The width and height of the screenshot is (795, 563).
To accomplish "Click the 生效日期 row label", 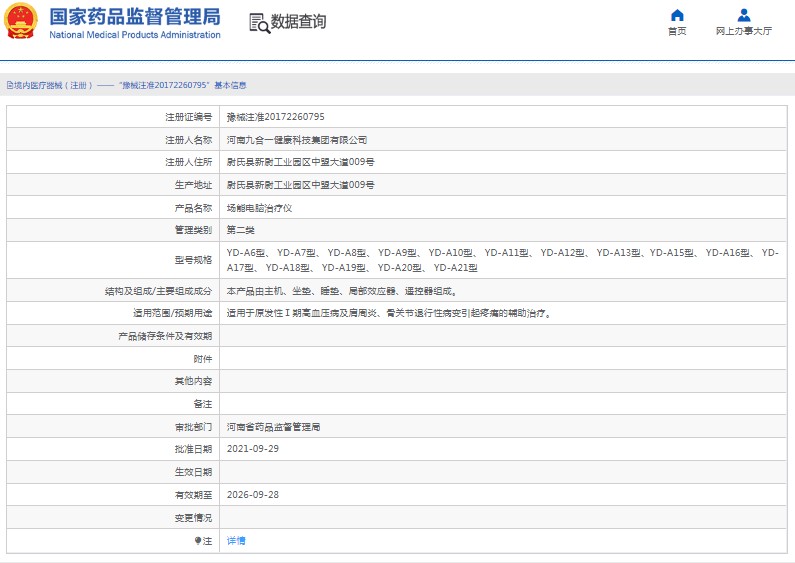I will coord(193,472).
